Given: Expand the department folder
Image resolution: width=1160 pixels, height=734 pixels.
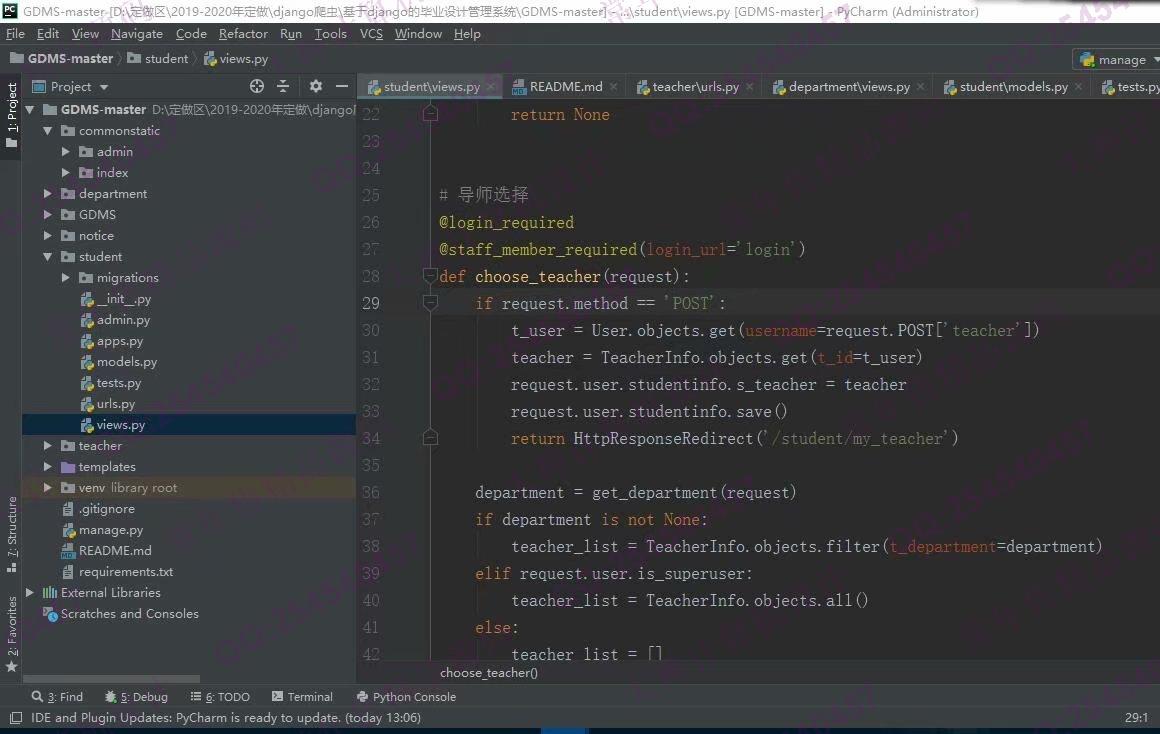Looking at the screenshot, I should [x=47, y=194].
